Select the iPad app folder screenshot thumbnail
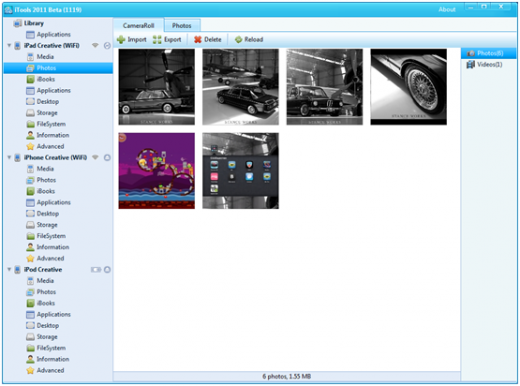The height and width of the screenshot is (386, 520). point(241,171)
